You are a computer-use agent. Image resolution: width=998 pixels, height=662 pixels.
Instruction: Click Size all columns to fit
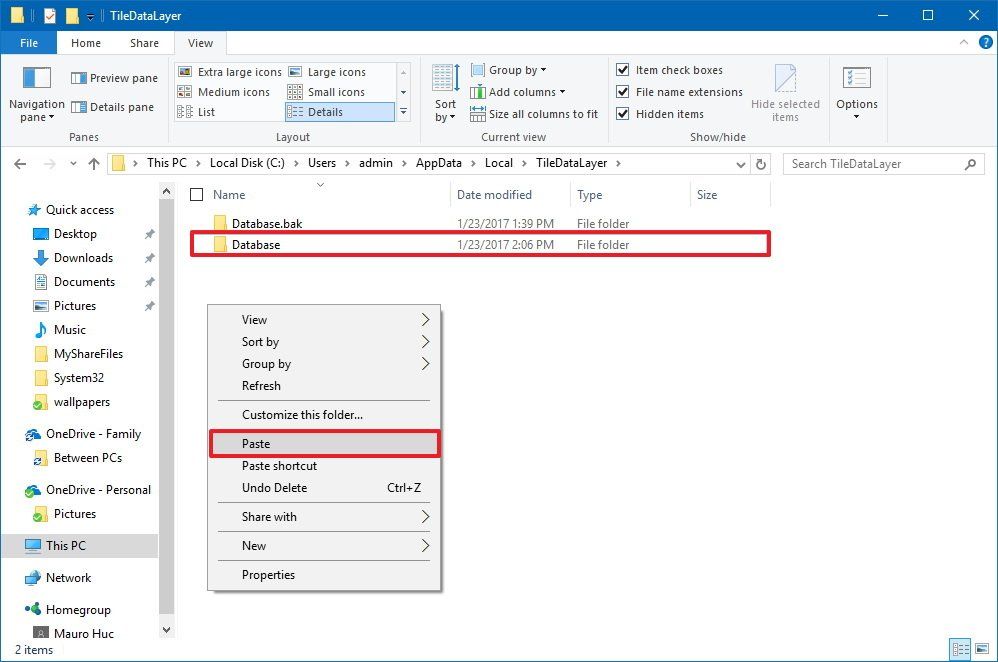(x=534, y=113)
